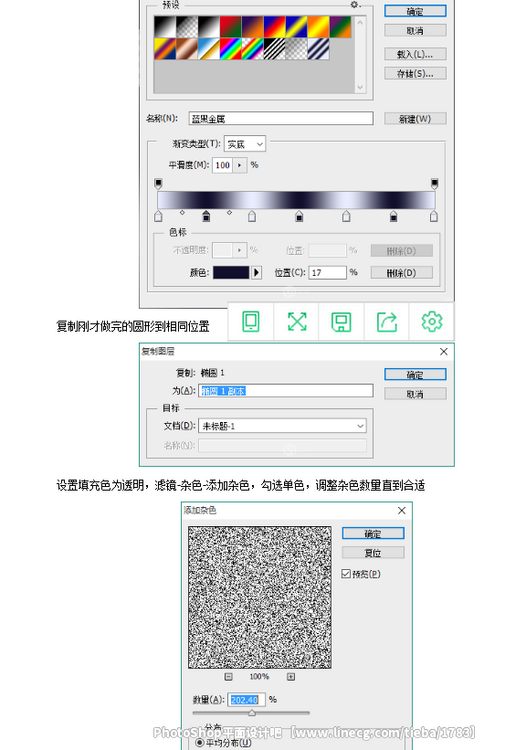Click the 数量(A) field showing 202.40
Screen dimensions: 526x750
[x=246, y=700]
